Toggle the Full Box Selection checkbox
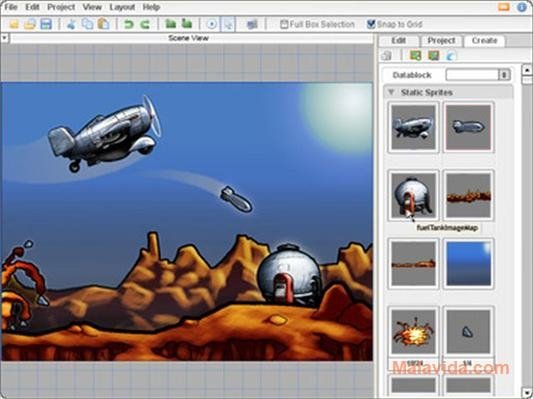The width and height of the screenshot is (533, 399). coord(284,24)
